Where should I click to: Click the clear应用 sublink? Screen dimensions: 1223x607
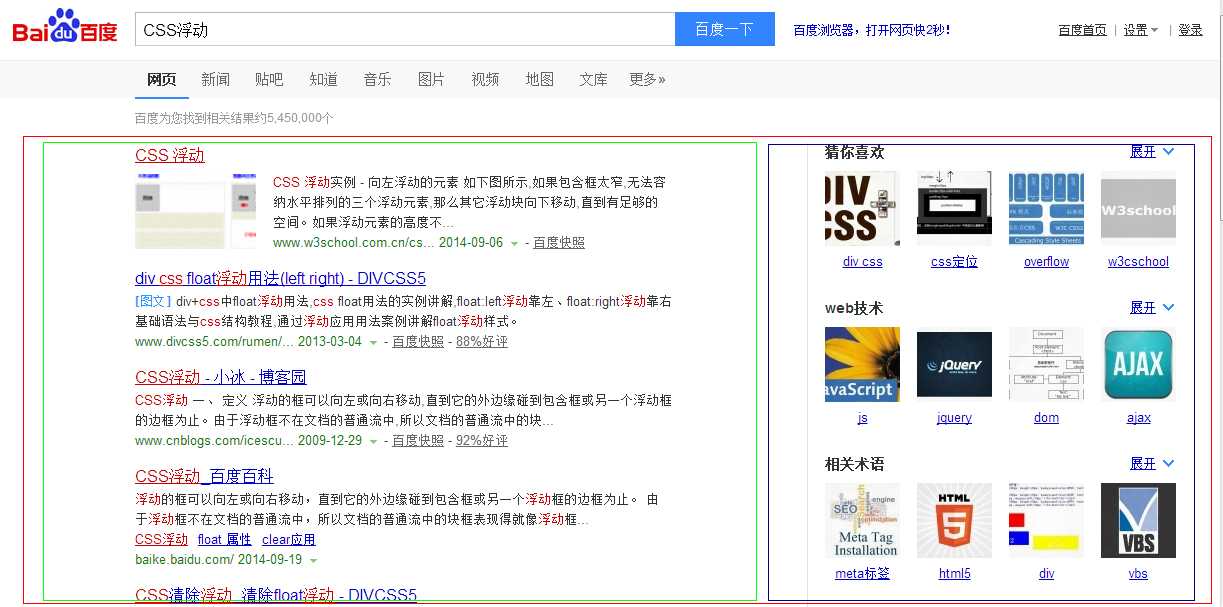tap(289, 540)
